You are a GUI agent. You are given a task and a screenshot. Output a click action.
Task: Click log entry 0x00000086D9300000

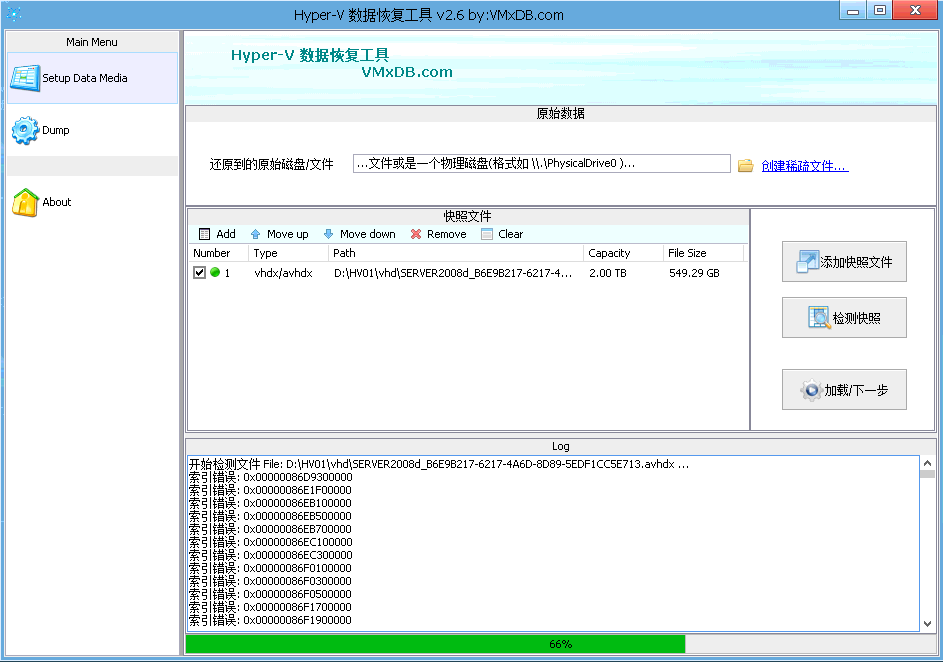tap(271, 477)
